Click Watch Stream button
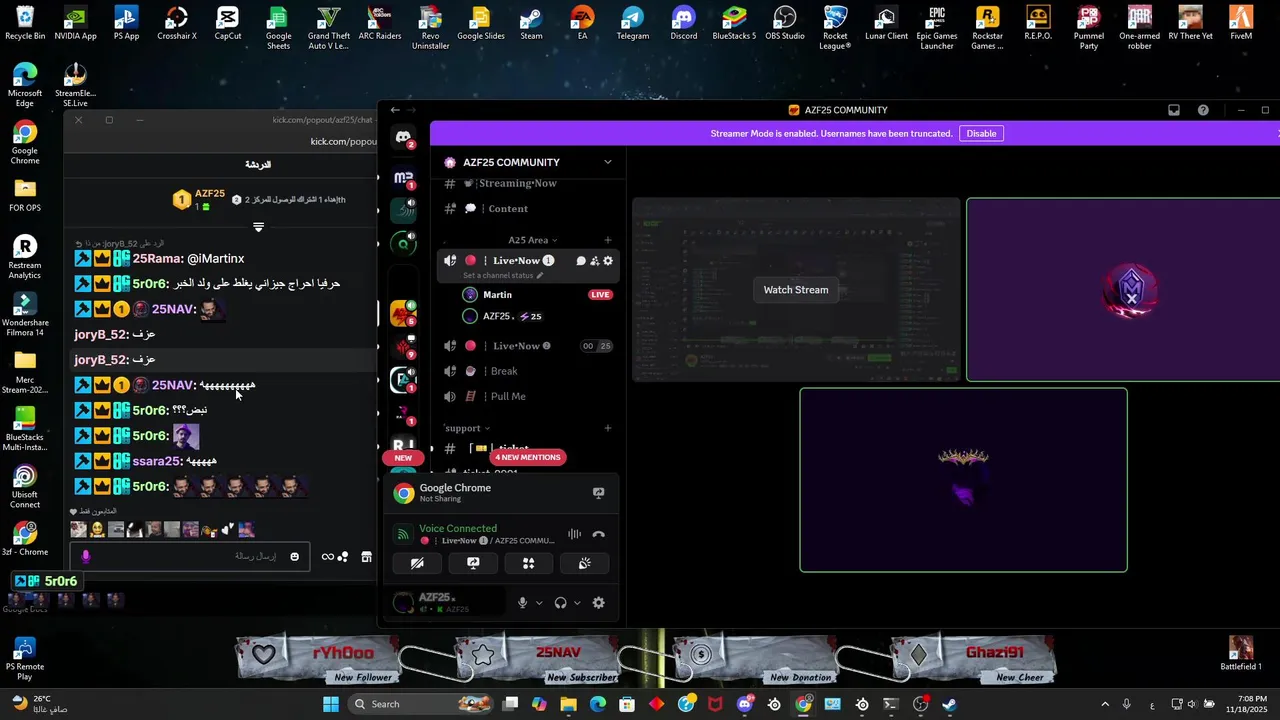 point(796,290)
